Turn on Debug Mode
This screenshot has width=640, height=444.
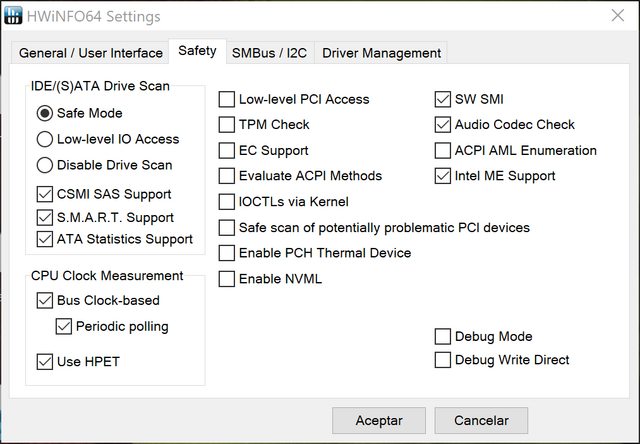442,337
